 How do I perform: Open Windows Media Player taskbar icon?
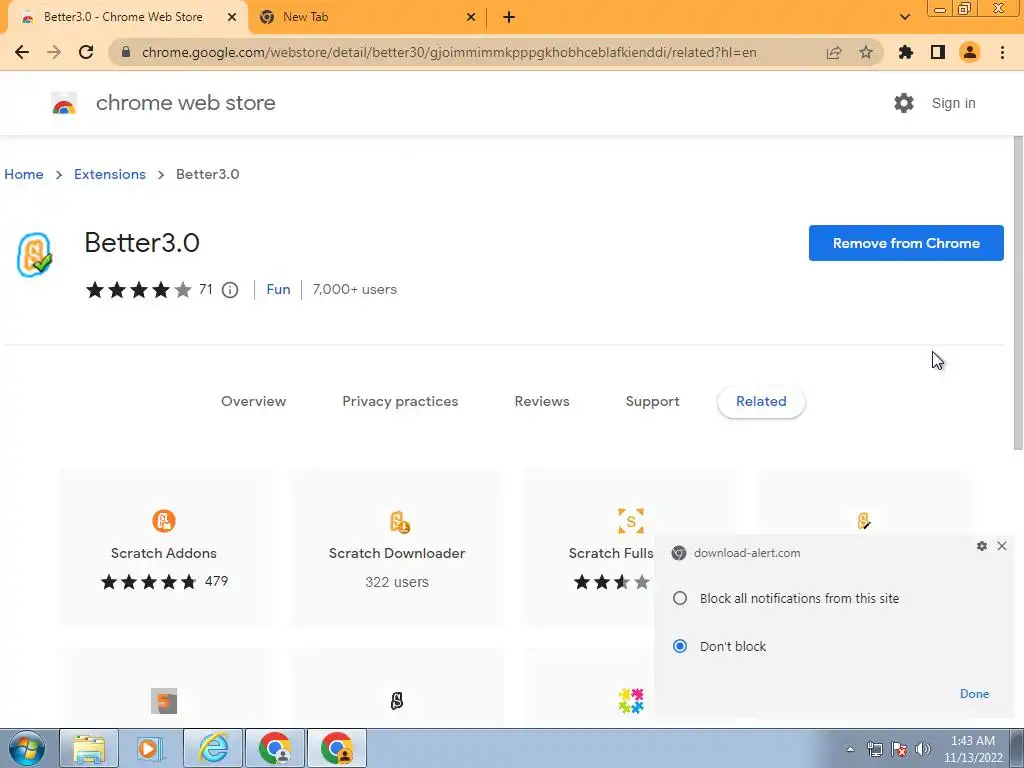[x=150, y=748]
